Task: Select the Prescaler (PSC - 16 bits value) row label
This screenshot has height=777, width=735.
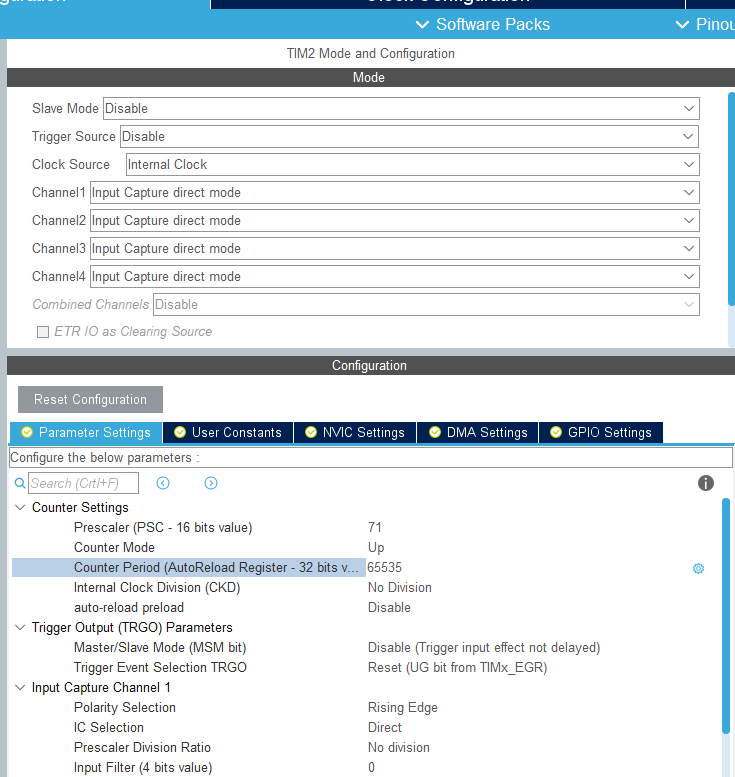Action: pos(163,527)
